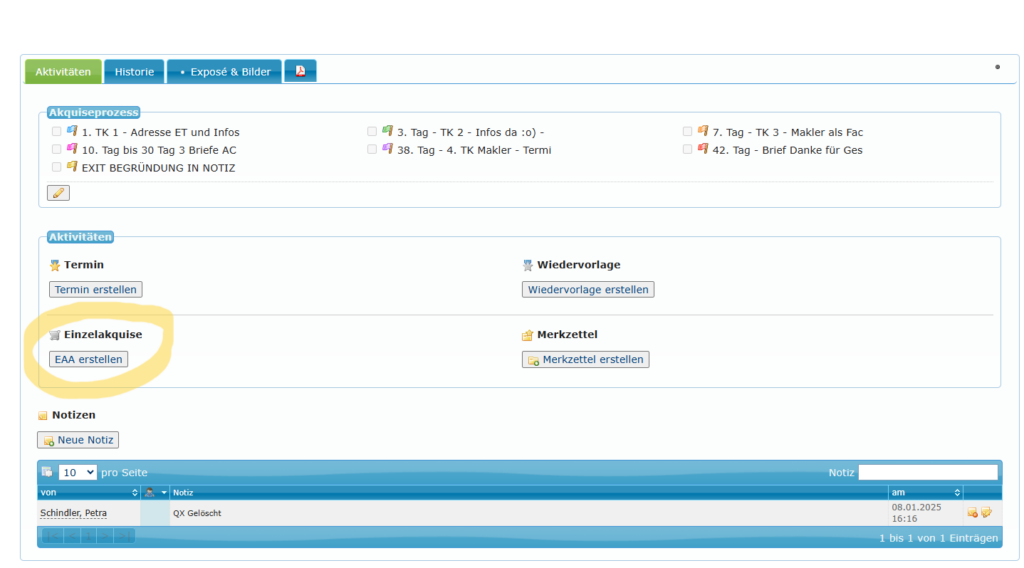Click the first note action icon in Schindler row

(x=972, y=513)
